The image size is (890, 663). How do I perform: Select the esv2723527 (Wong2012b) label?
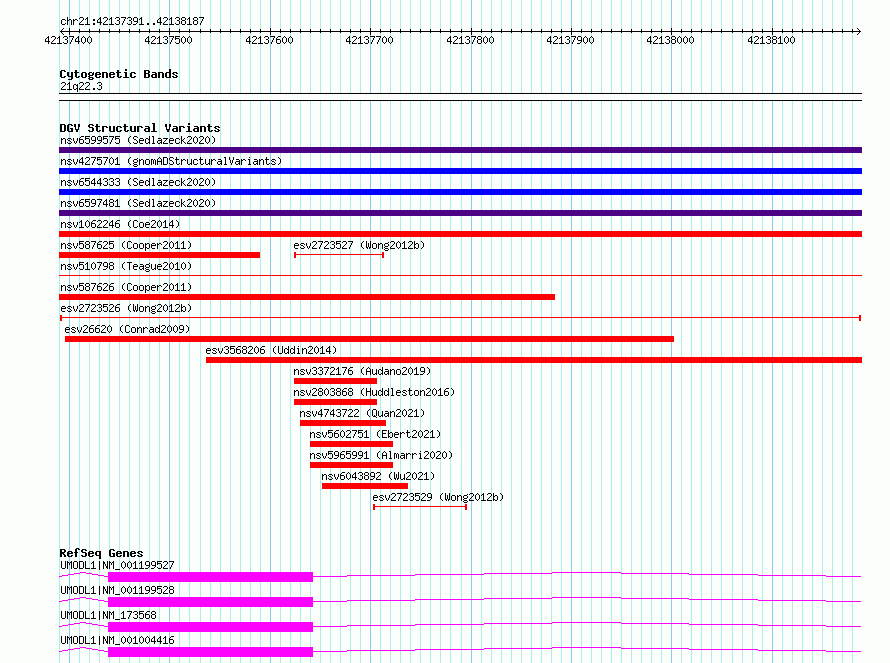coord(359,245)
